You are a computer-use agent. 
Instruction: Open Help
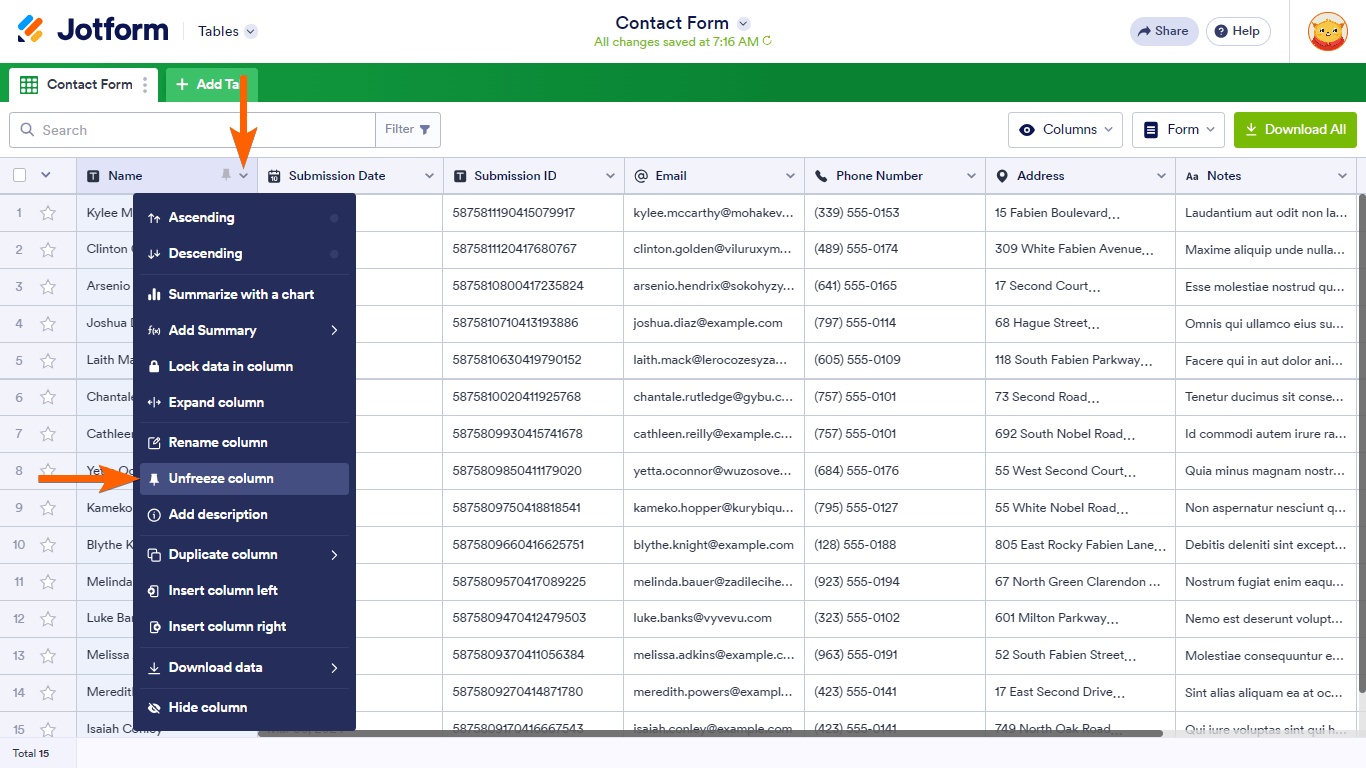tap(1238, 31)
